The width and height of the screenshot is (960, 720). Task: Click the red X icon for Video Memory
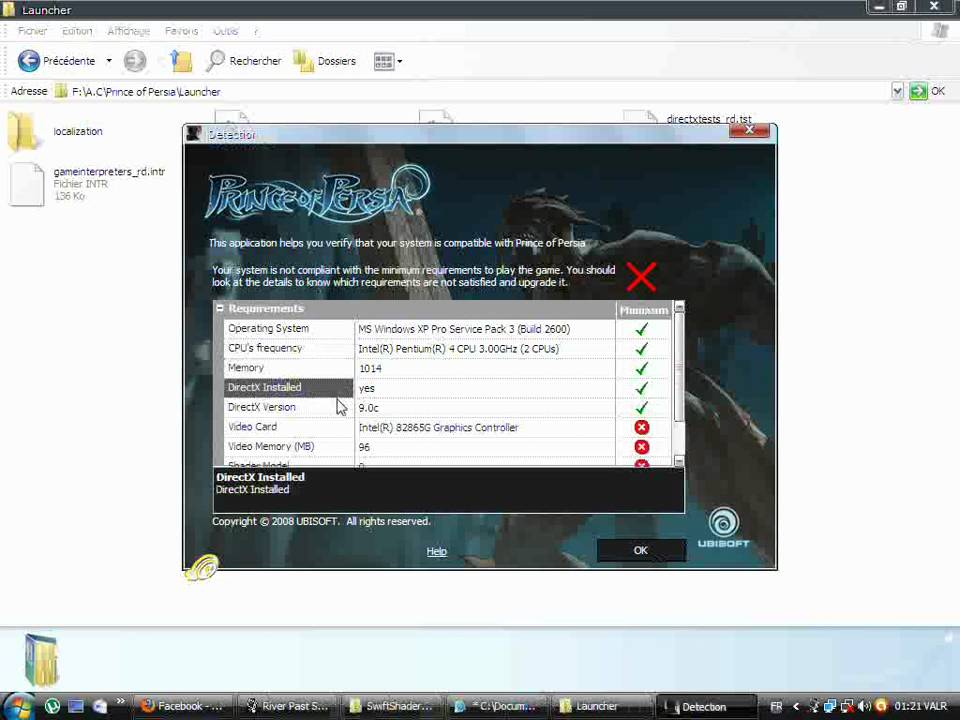coord(642,447)
